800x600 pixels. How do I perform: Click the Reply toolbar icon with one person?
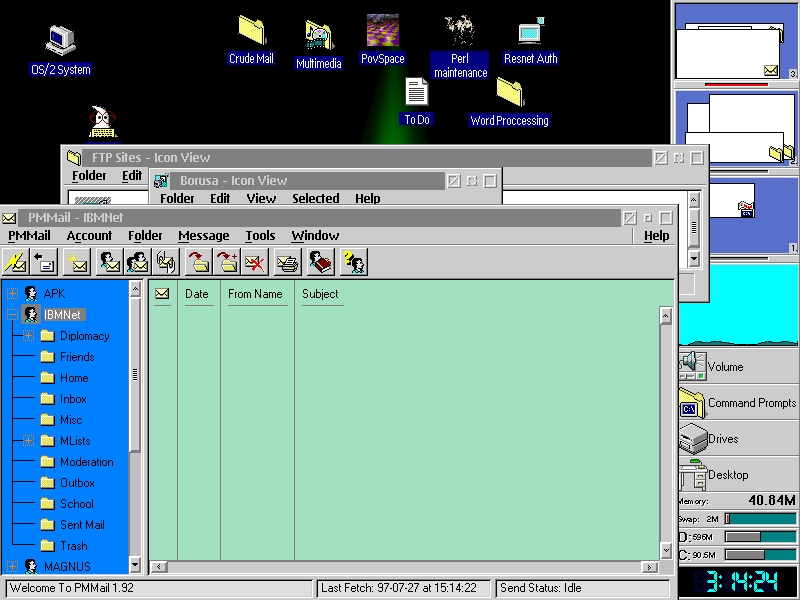pos(109,262)
